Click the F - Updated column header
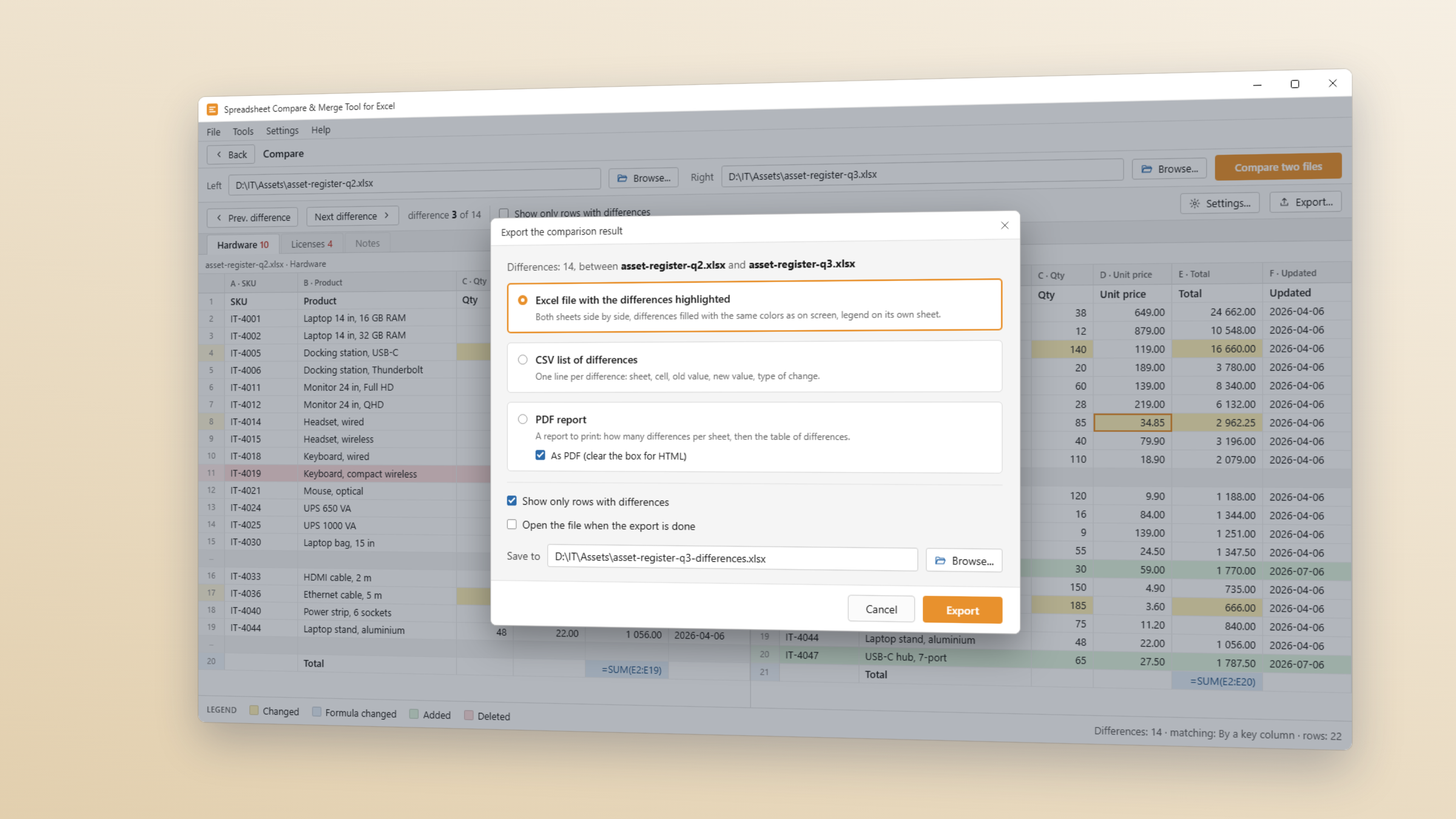 (1307, 273)
